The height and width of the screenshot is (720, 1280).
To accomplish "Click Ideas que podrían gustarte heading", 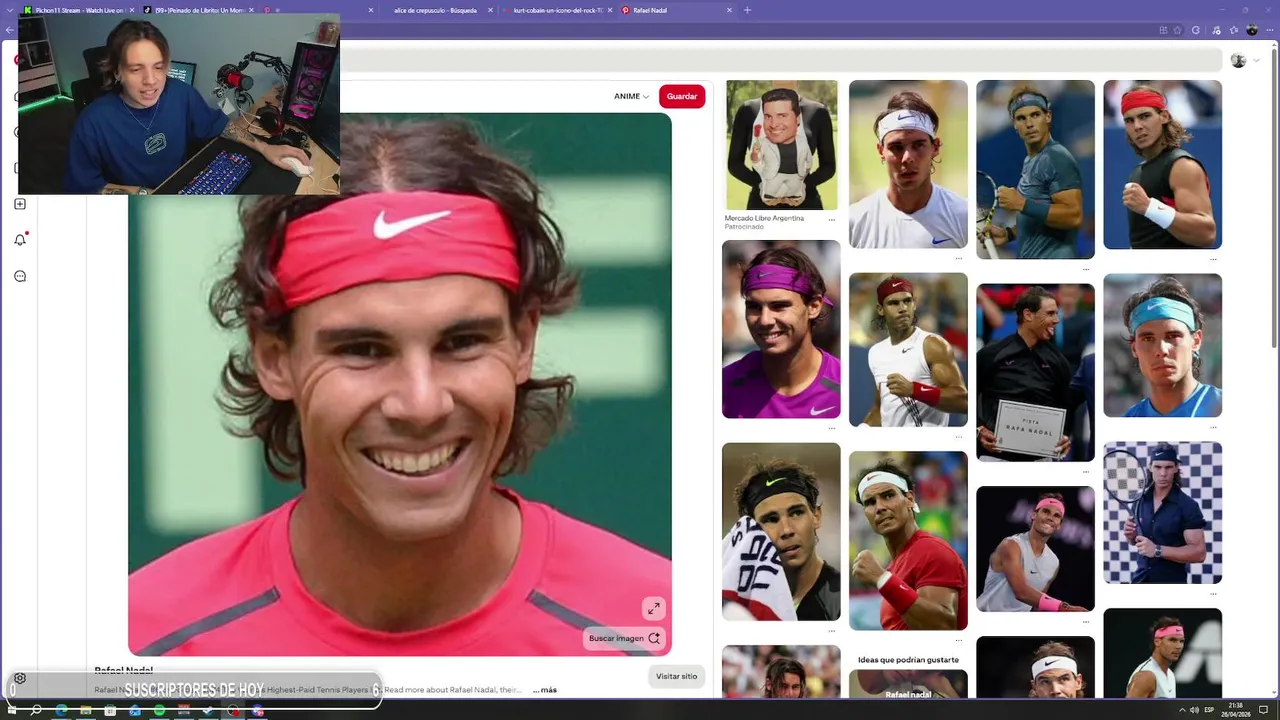I will coord(908,660).
